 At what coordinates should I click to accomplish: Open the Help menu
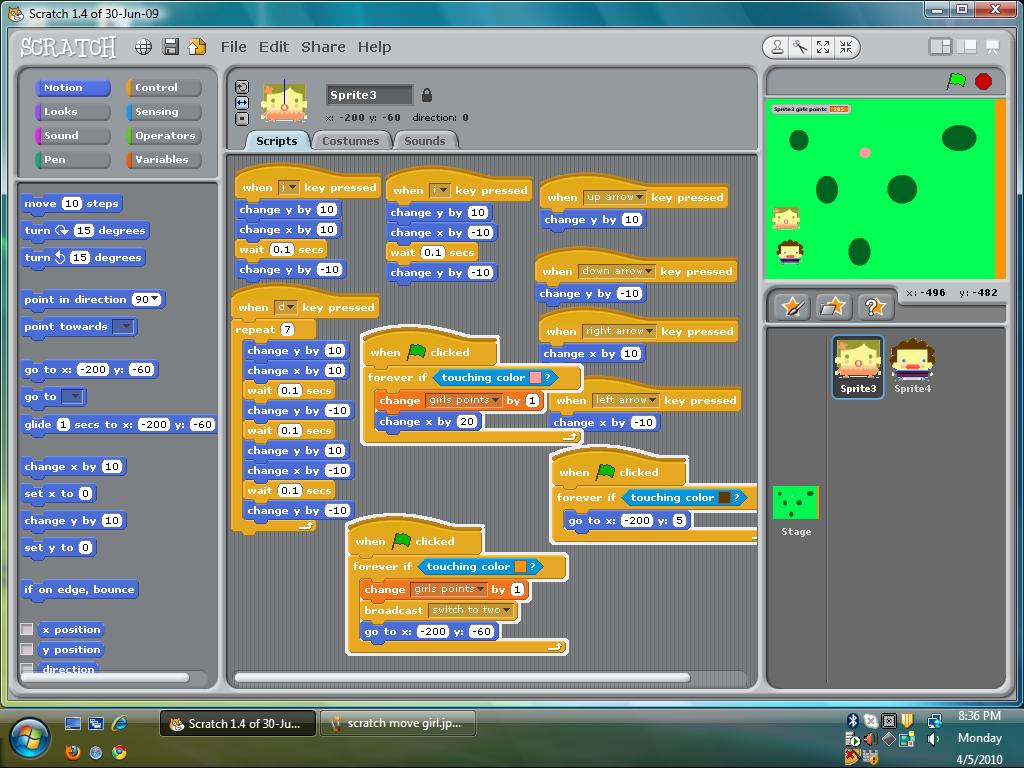point(374,47)
